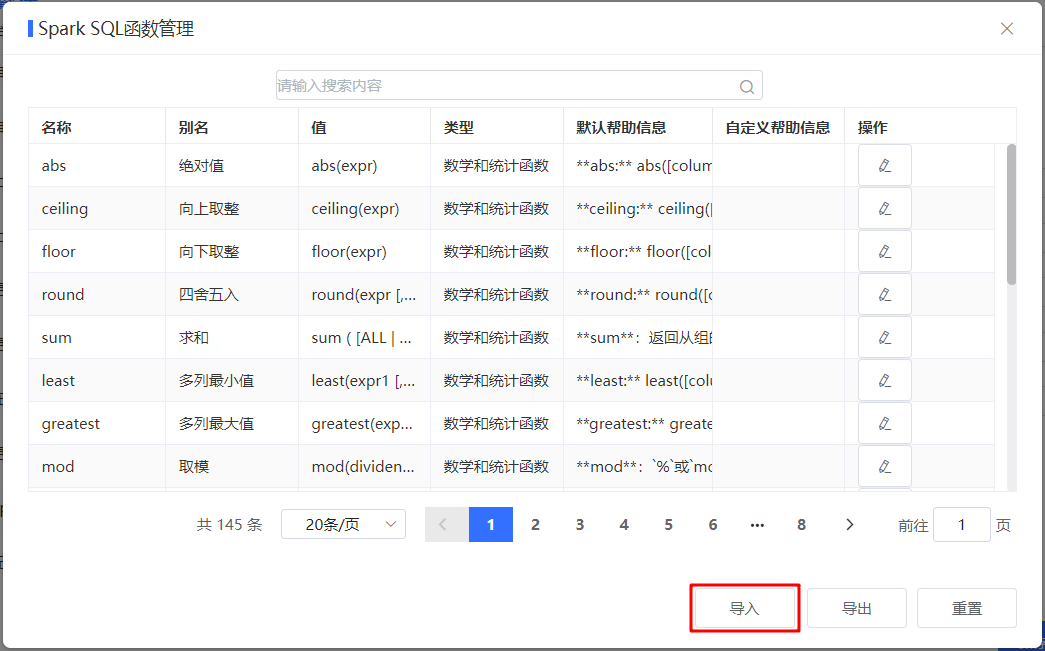Edit the greatest function row

884,423
